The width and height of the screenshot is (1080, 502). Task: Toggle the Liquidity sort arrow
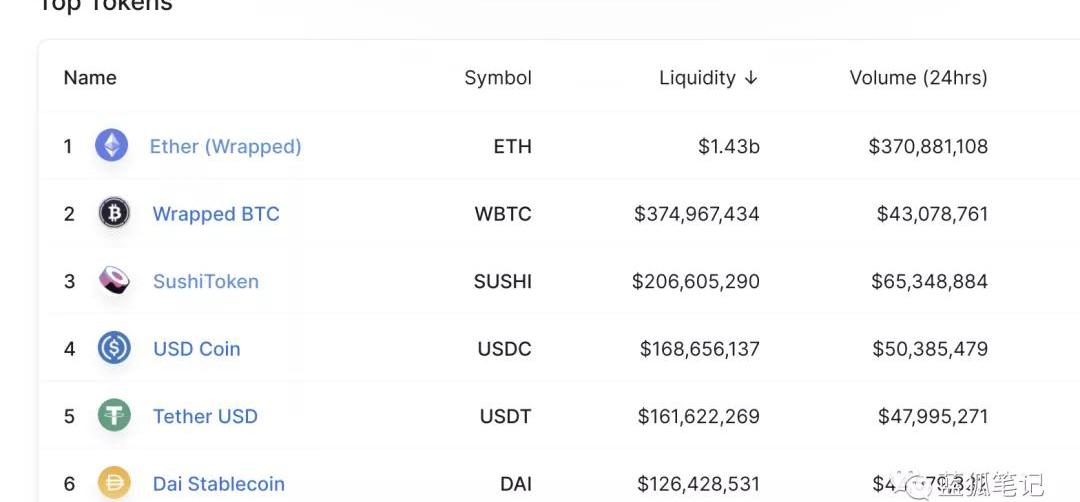(x=751, y=79)
